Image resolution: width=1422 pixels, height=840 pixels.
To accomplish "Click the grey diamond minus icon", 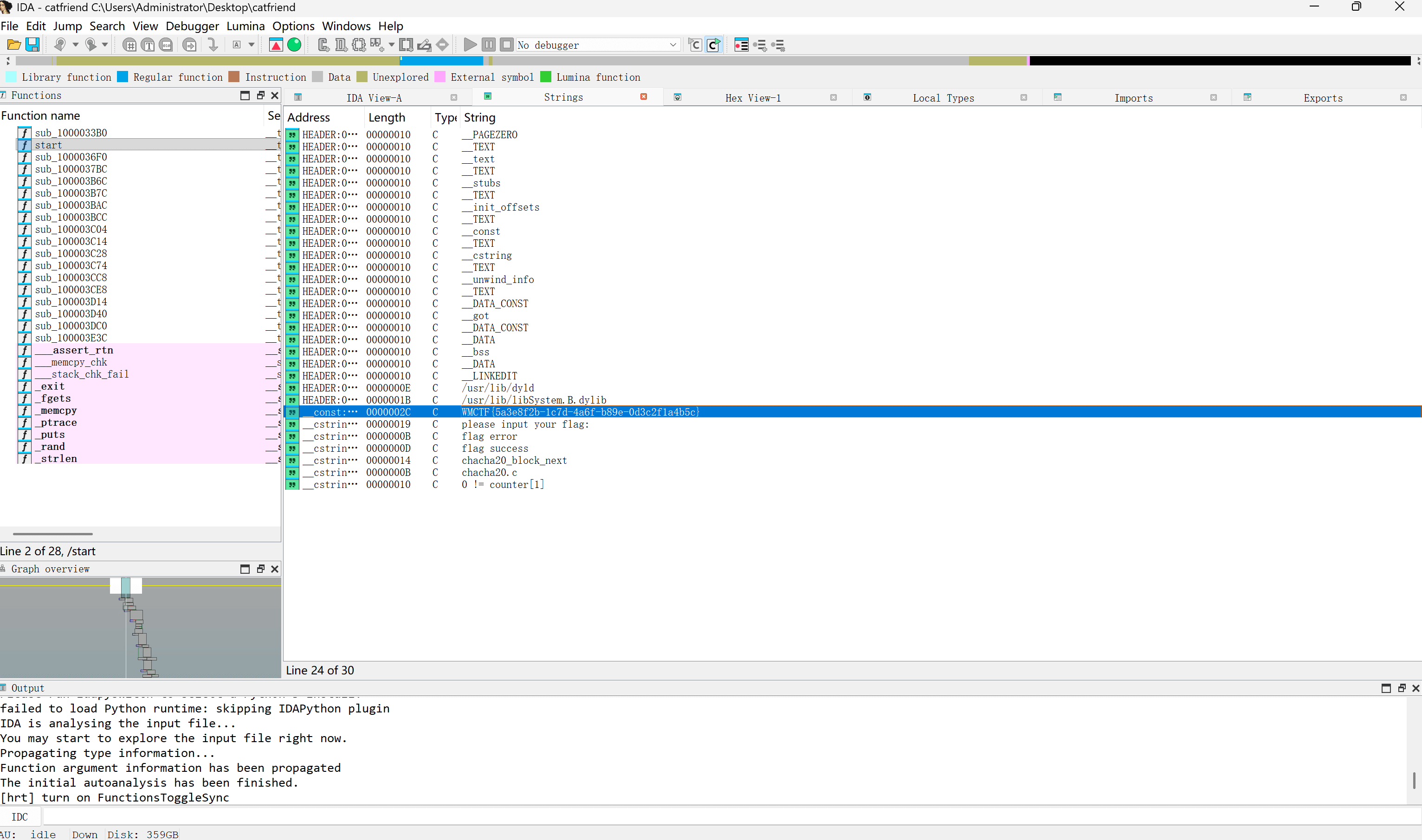I will 443,45.
